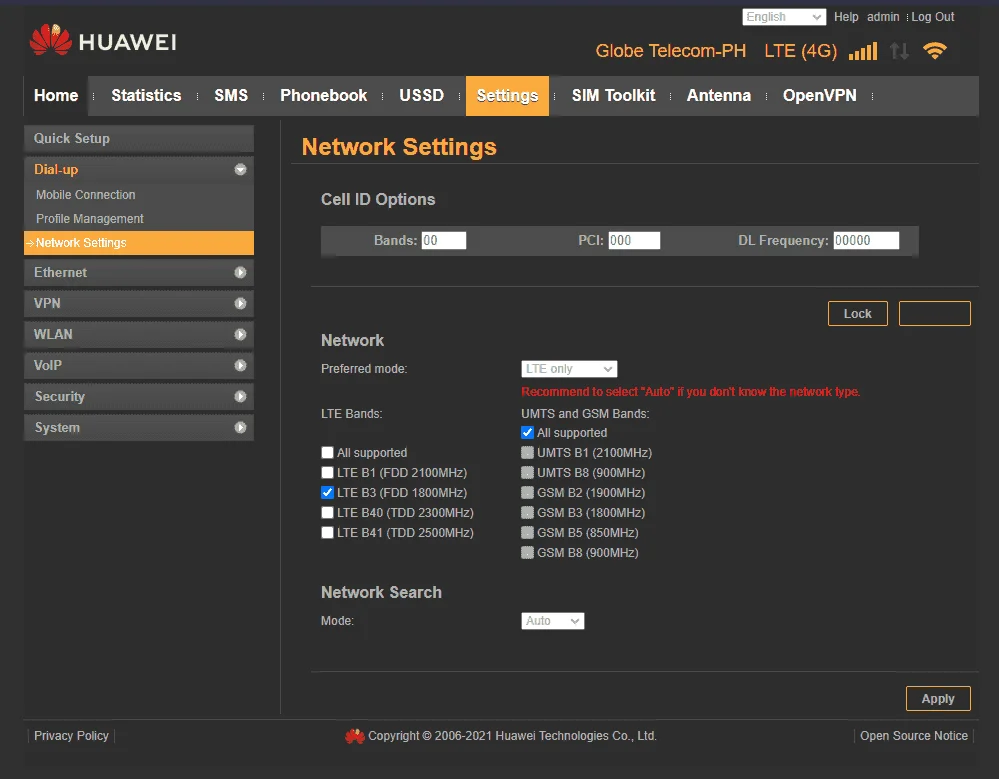This screenshot has width=999, height=779.
Task: Select Network Settings sidebar item
Action: coord(139,243)
